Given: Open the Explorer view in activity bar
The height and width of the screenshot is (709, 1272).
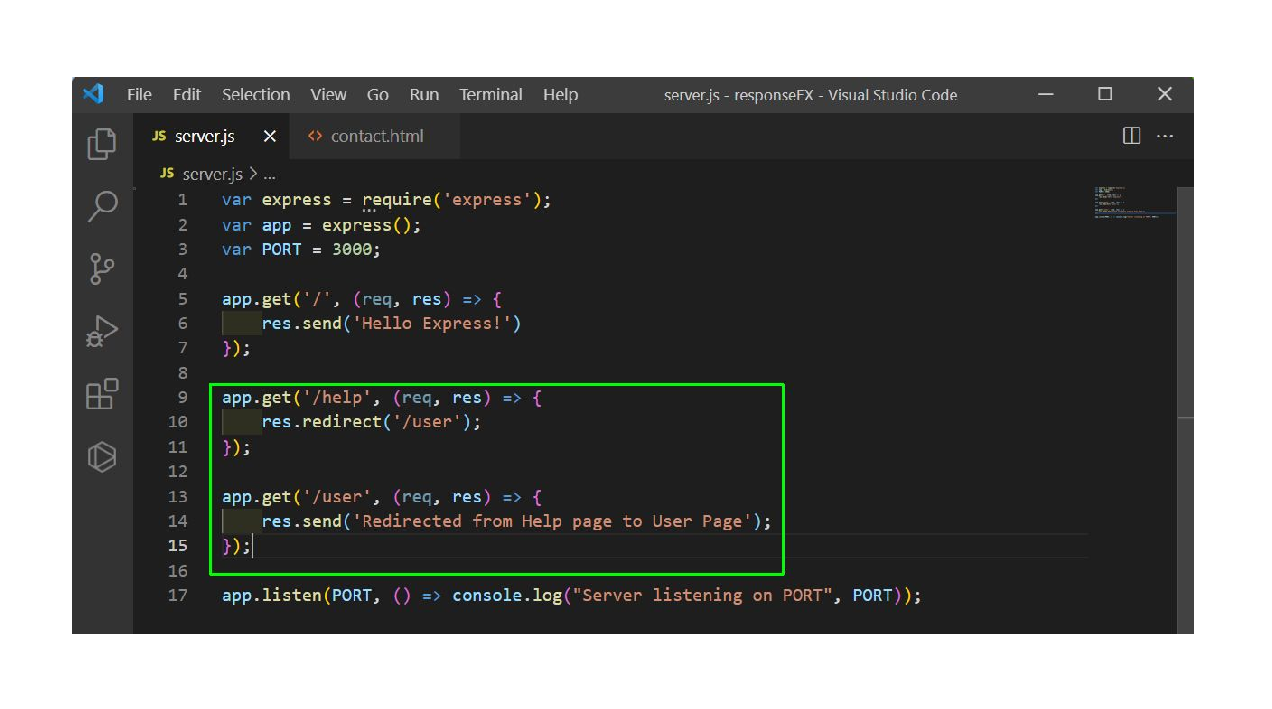Looking at the screenshot, I should pyautogui.click(x=102, y=144).
